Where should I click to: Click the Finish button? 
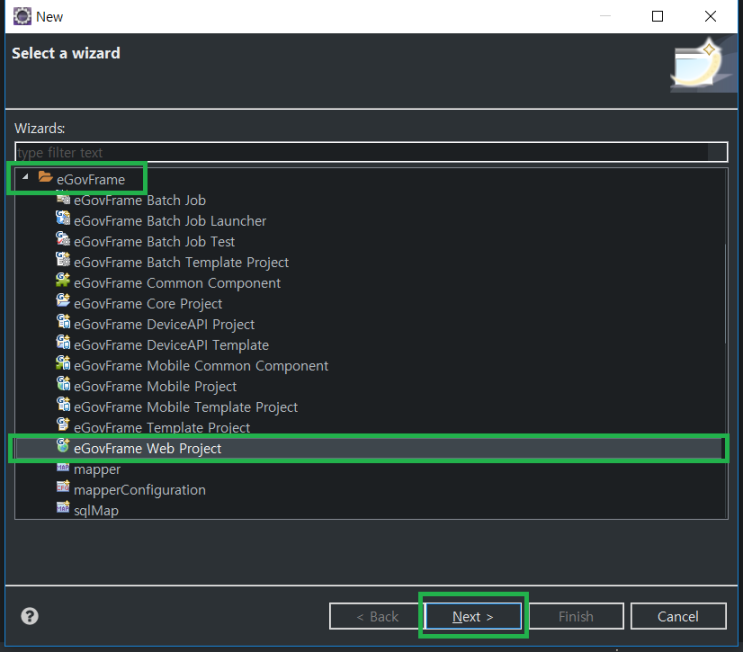pyautogui.click(x=576, y=616)
